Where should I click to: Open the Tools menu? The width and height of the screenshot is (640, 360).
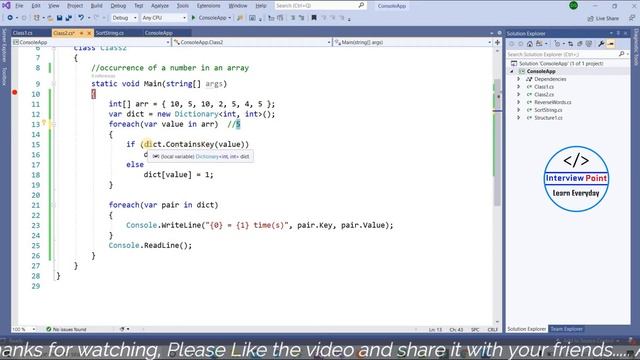tap(182, 6)
